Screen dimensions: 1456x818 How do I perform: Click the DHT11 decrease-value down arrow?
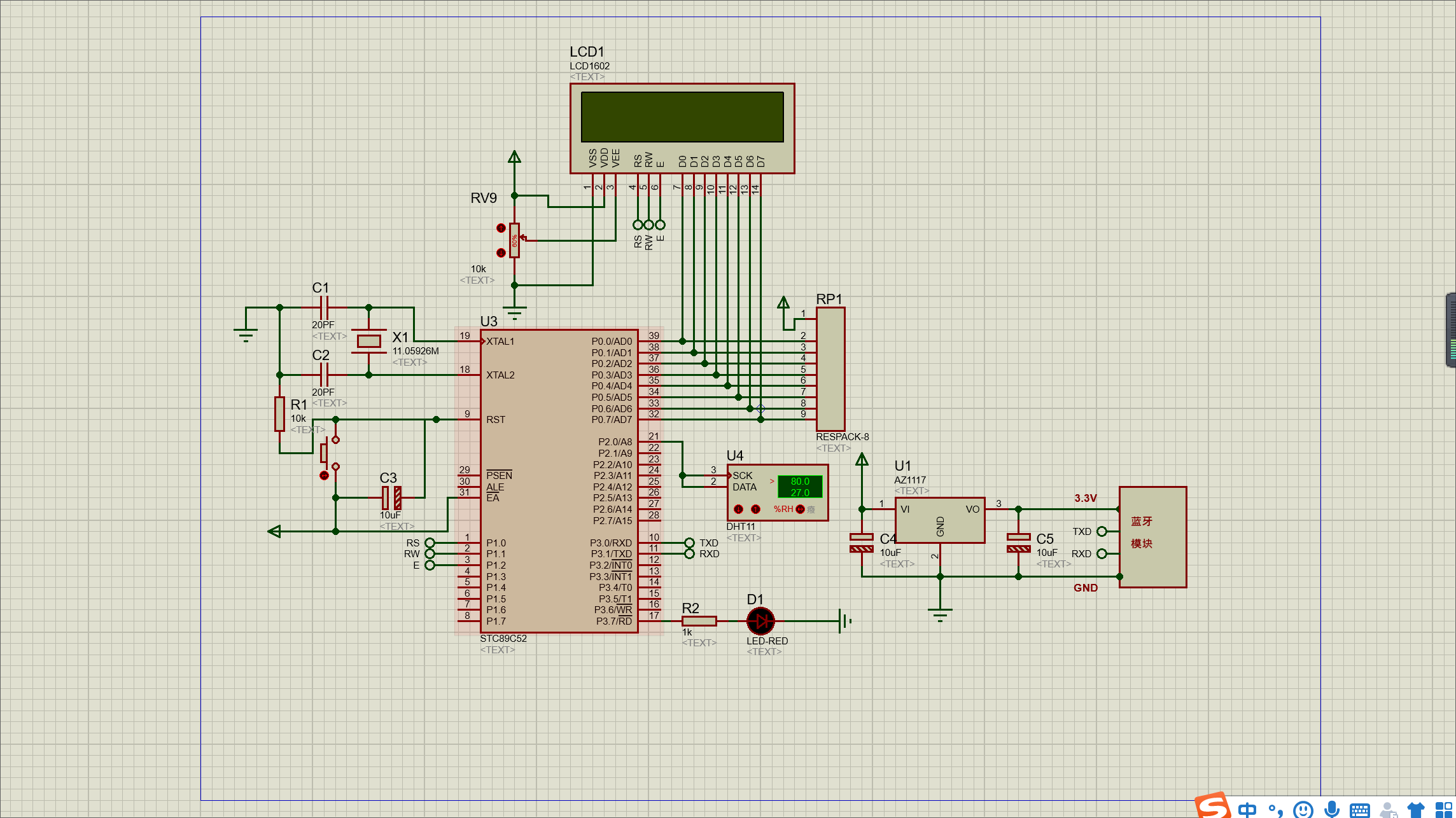(x=738, y=509)
